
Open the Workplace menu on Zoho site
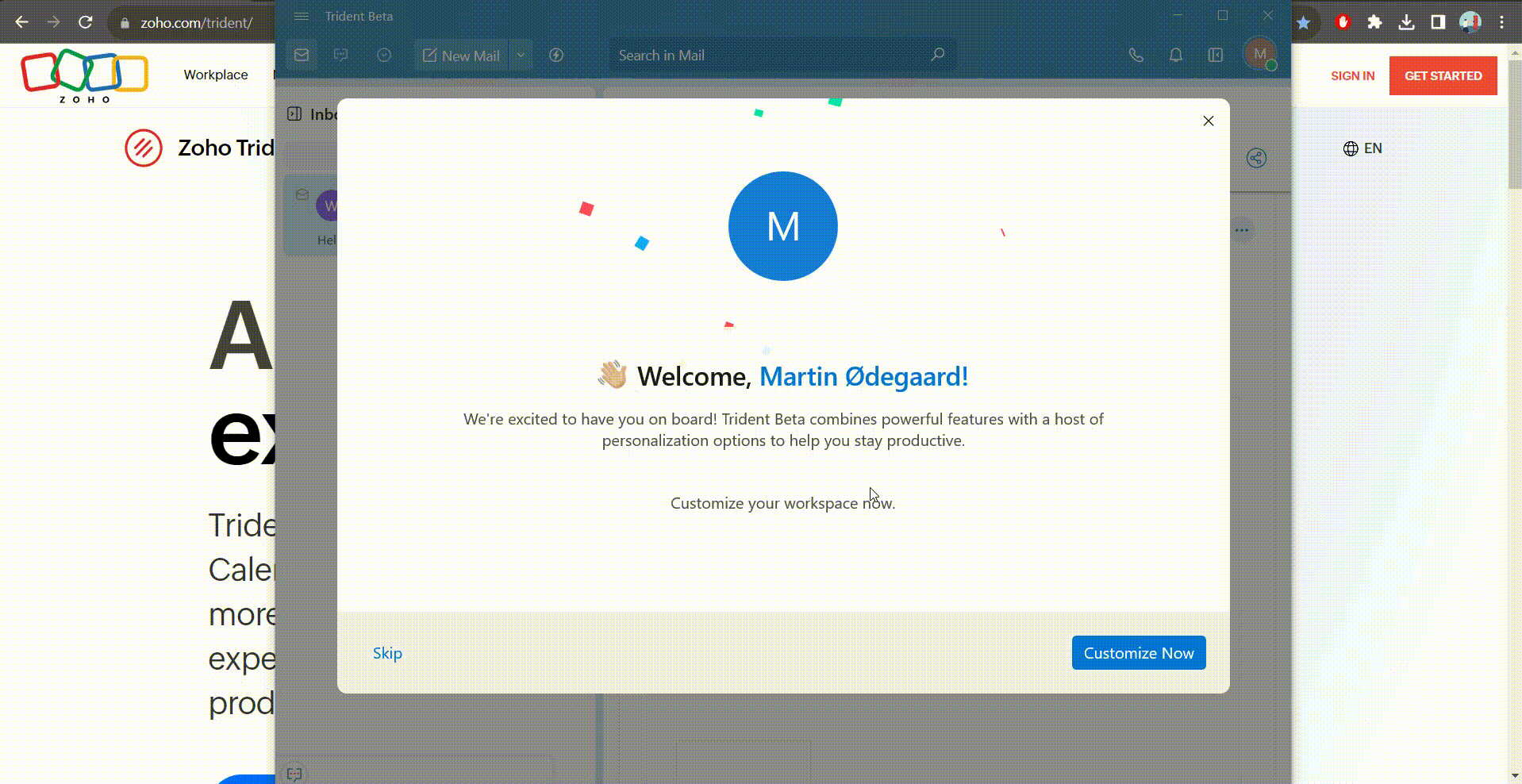click(216, 75)
